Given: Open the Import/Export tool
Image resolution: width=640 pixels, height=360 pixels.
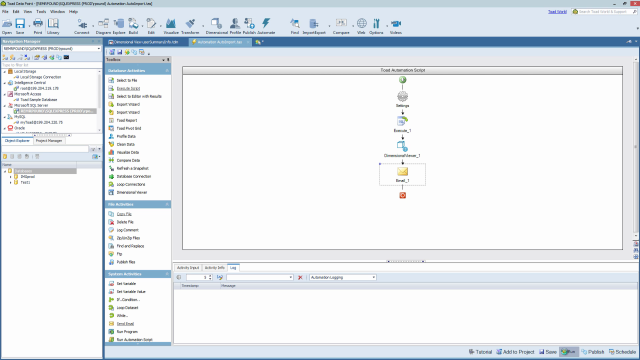Looking at the screenshot, I should (314, 26).
